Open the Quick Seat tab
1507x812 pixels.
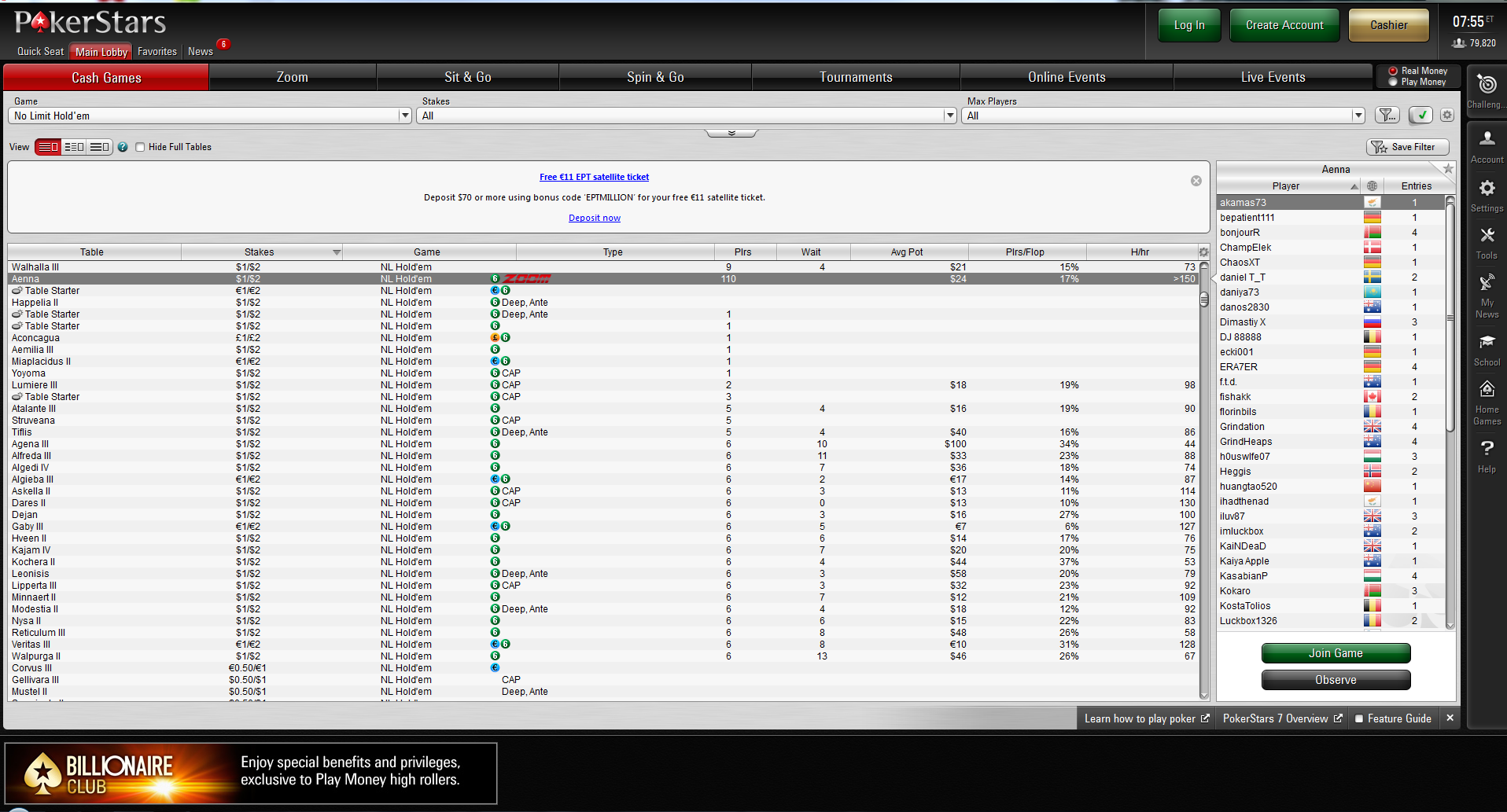[41, 52]
